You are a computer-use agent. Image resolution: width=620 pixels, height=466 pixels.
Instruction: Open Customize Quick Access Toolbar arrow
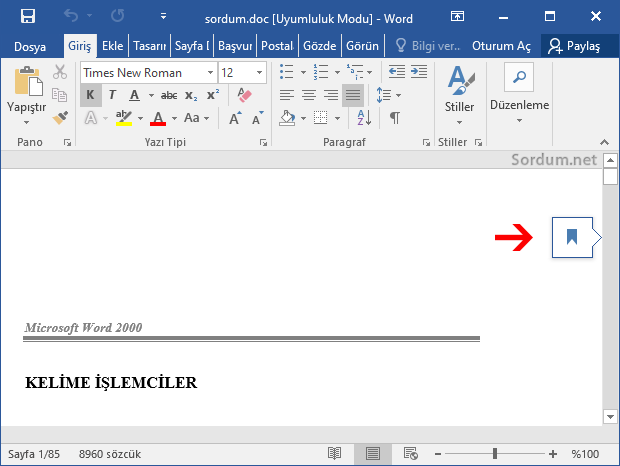pos(163,16)
